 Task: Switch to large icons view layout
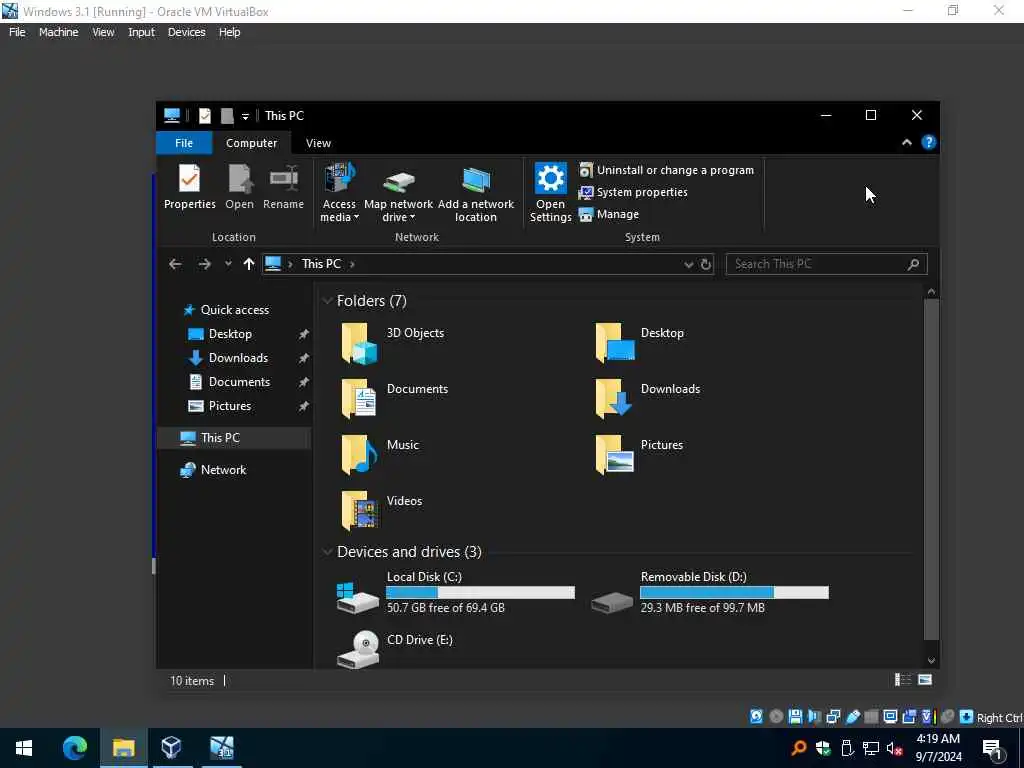point(925,680)
